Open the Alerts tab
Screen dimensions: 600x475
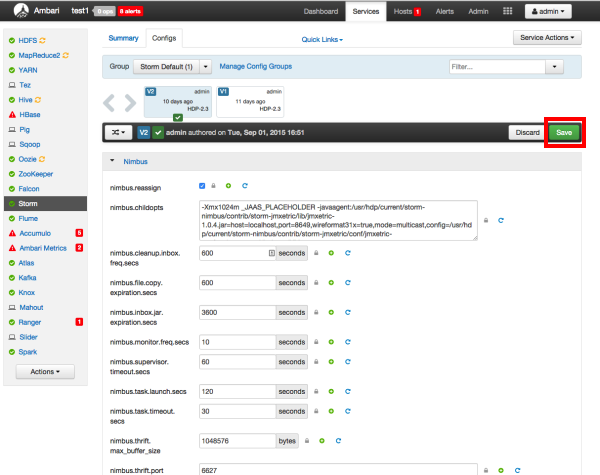[x=445, y=11]
